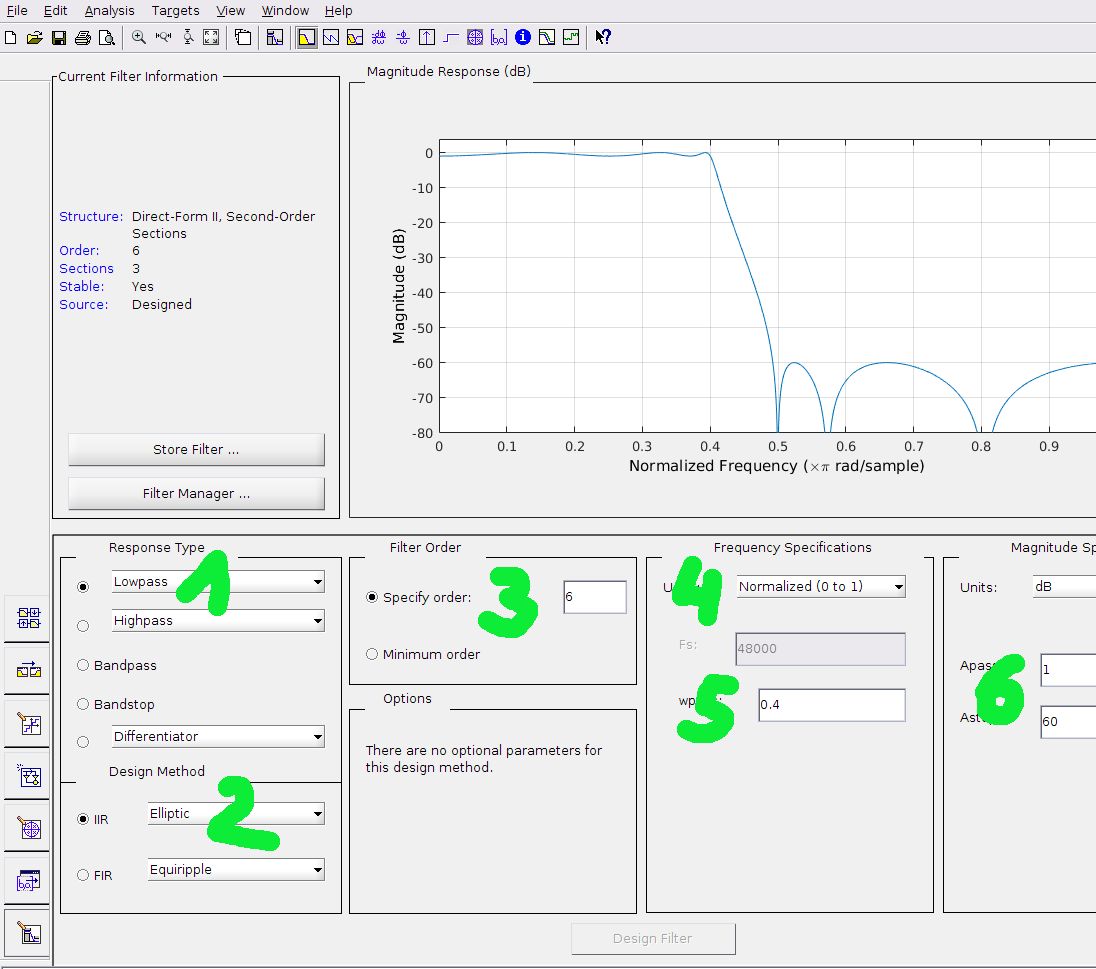Viewport: 1096px width, 969px height.
Task: Open the Set Quantization Parameters sidebar panel
Action: [x=30, y=724]
